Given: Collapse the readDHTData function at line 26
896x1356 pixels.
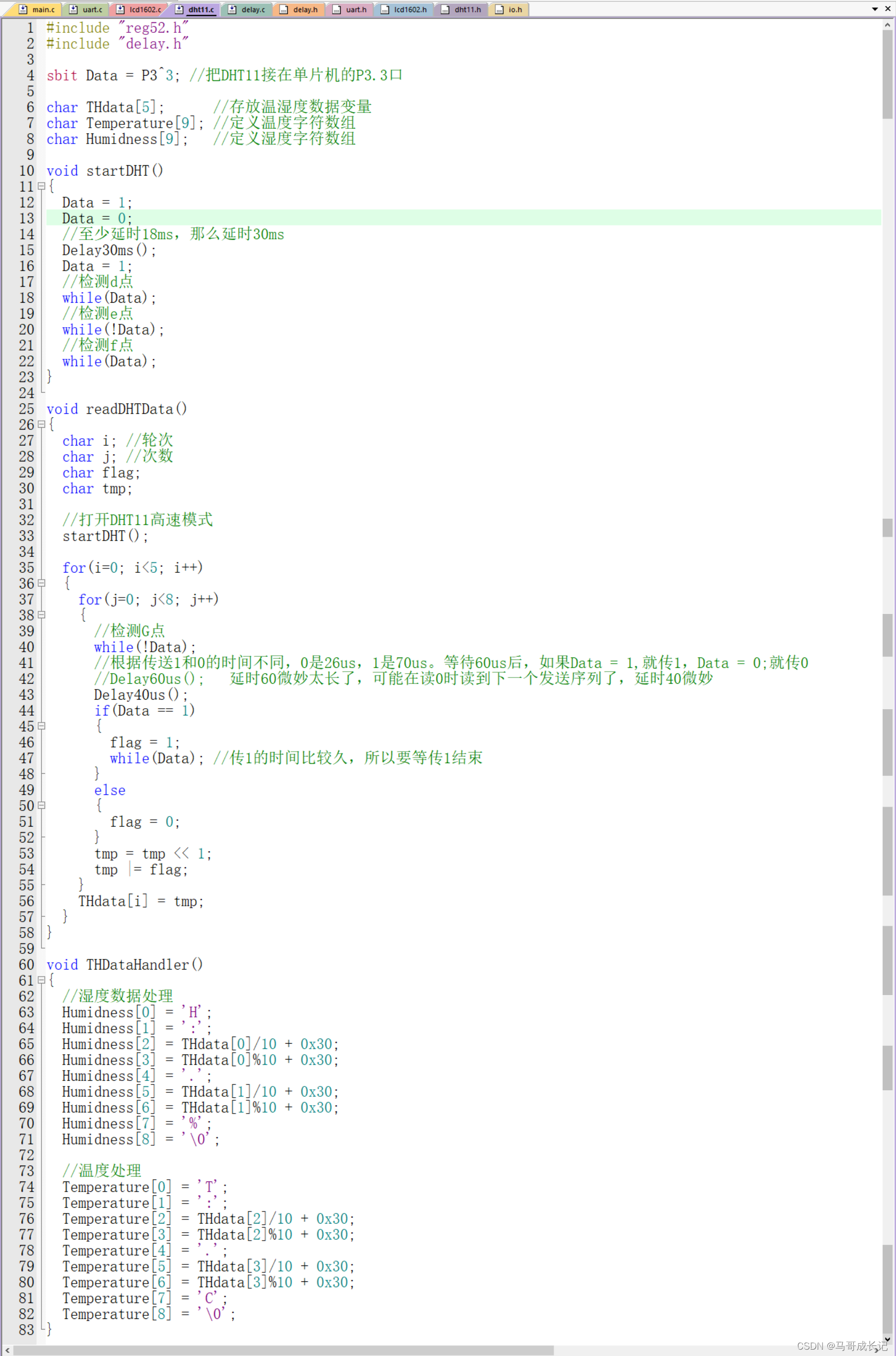Looking at the screenshot, I should click(x=41, y=424).
